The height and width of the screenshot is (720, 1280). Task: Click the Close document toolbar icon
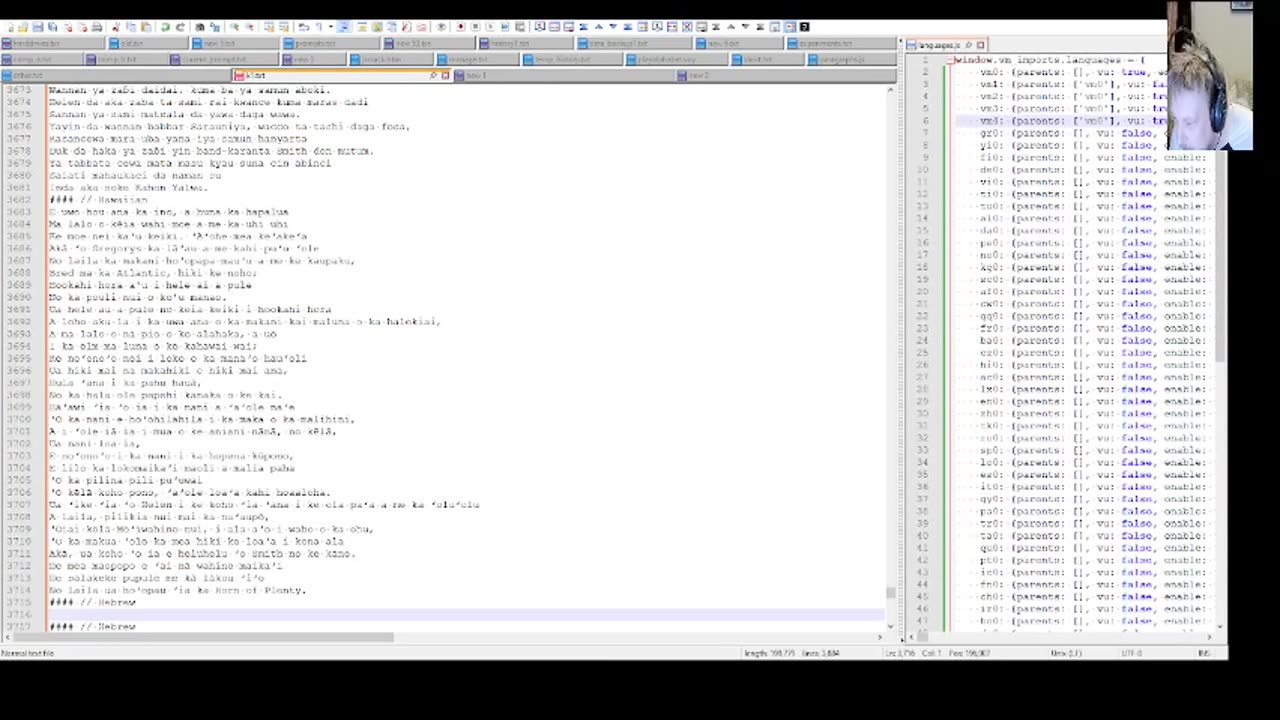(x=67, y=27)
